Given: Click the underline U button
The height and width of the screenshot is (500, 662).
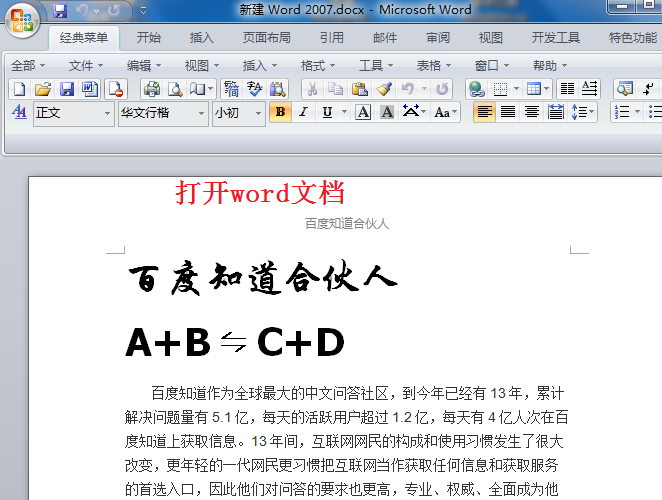Looking at the screenshot, I should pos(327,112).
